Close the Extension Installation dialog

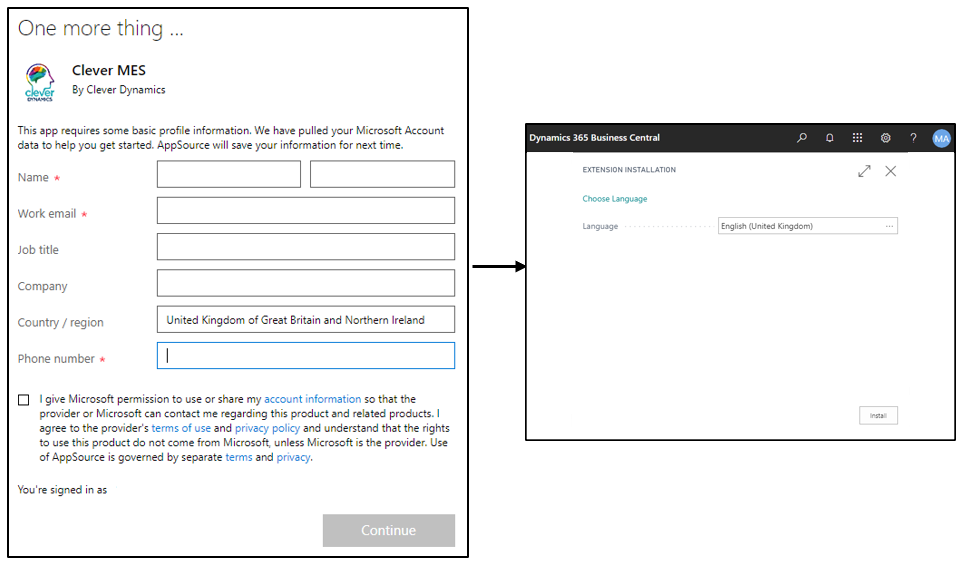tap(891, 171)
